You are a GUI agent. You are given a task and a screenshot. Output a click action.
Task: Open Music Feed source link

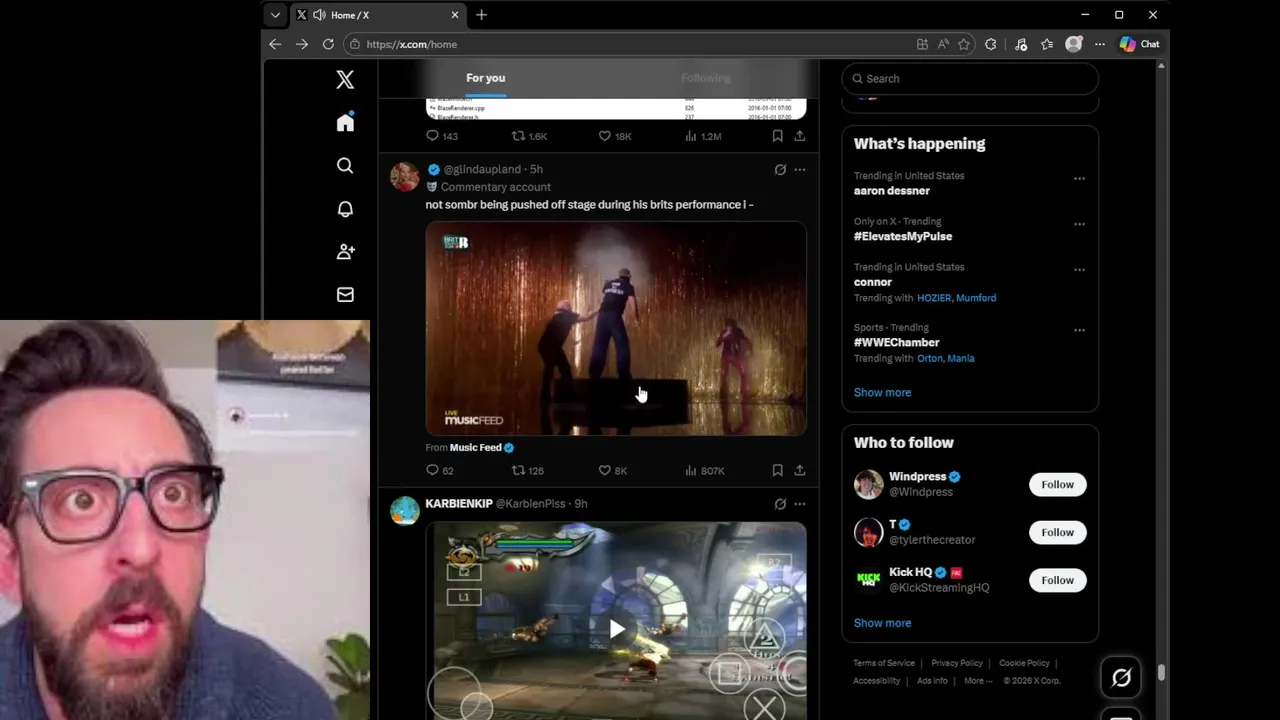coord(475,447)
